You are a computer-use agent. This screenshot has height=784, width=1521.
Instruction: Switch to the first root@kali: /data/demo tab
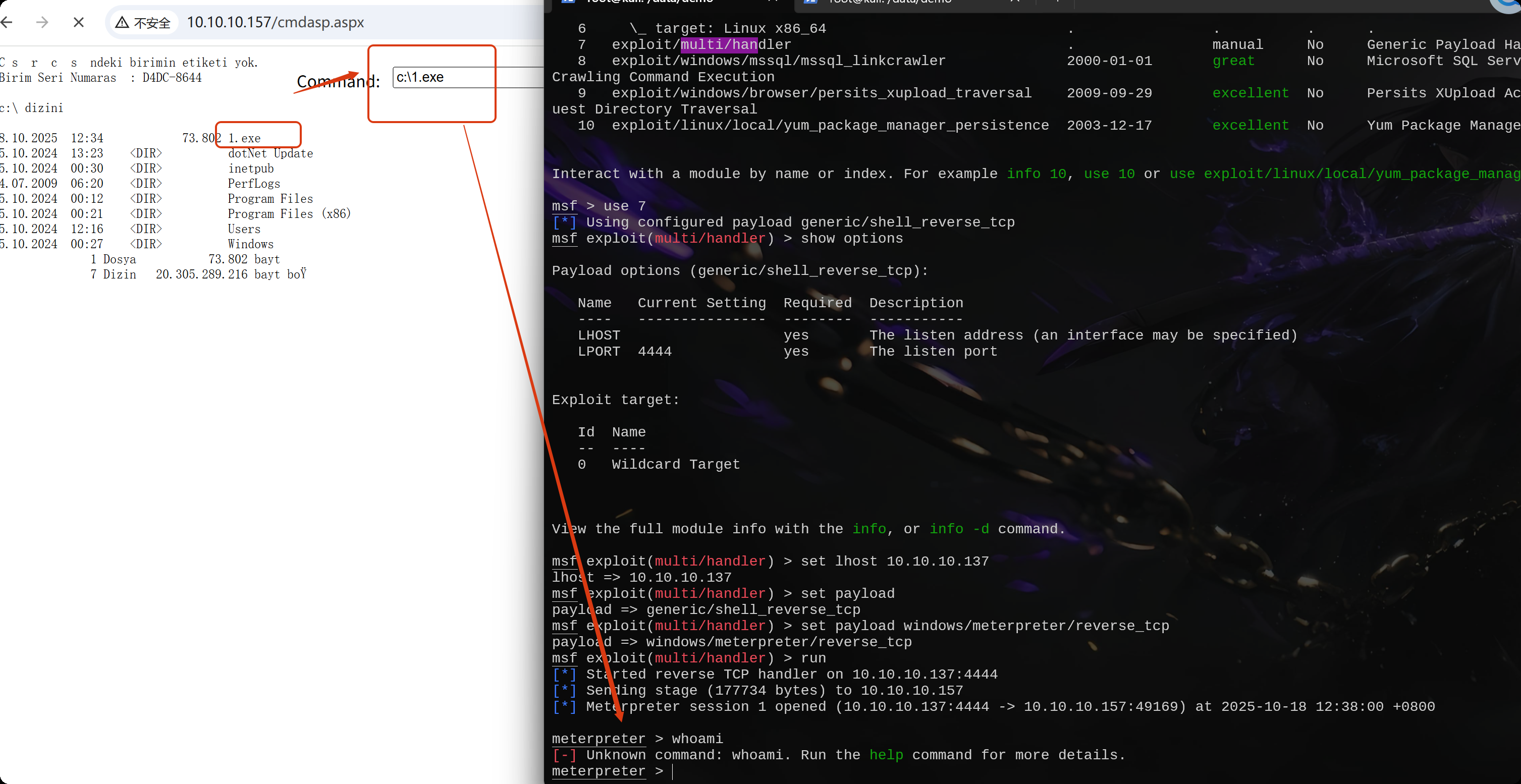649,3
